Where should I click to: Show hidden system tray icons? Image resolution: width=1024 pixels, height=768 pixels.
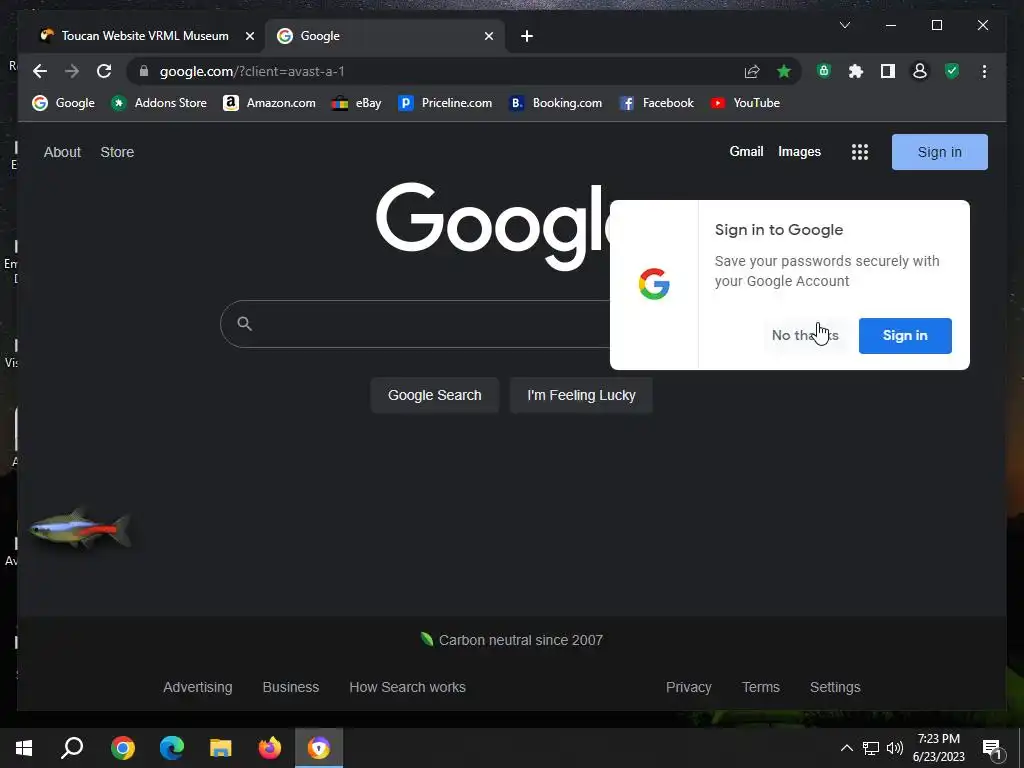[x=846, y=748]
